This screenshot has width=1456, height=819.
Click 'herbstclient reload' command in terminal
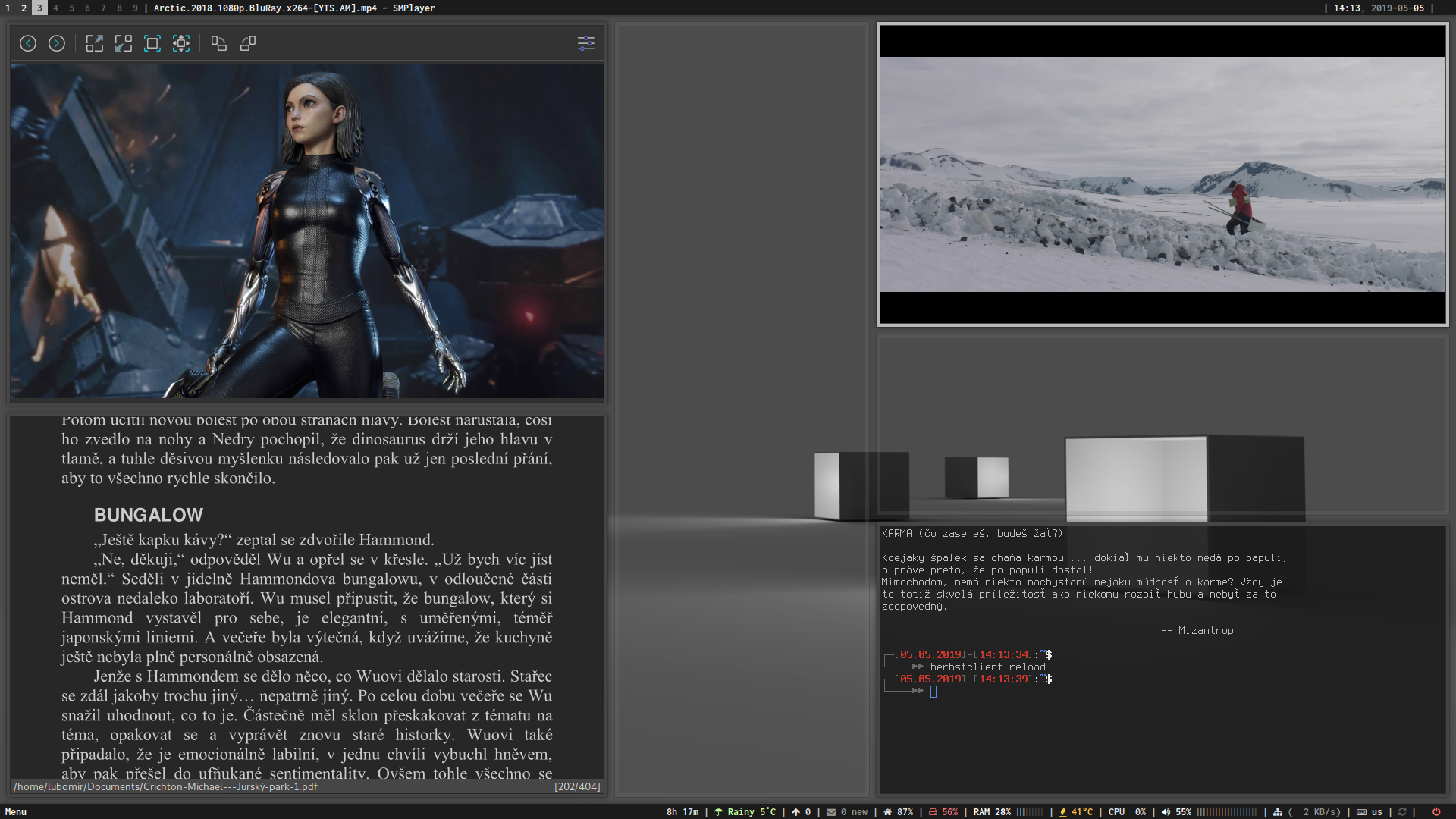[987, 667]
